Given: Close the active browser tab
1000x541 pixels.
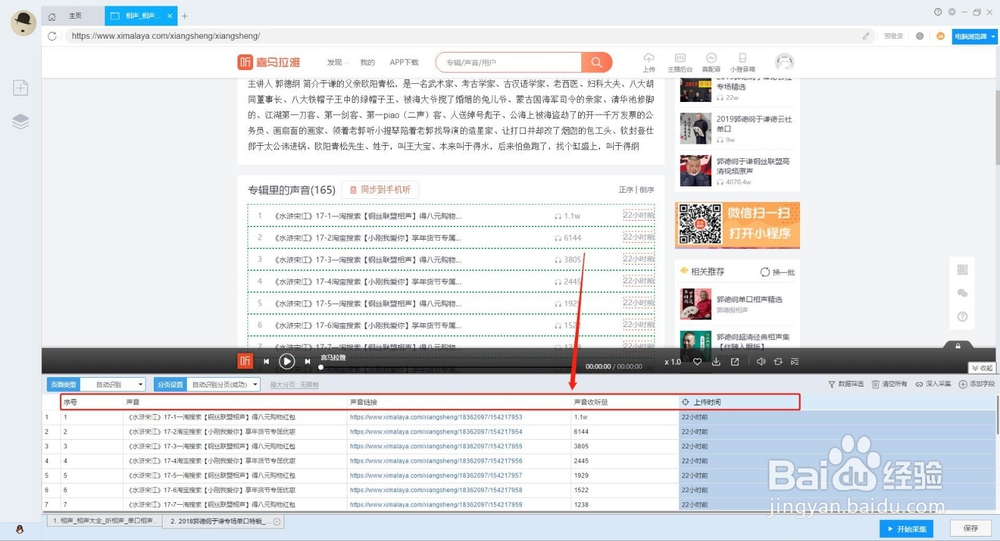Looking at the screenshot, I should tap(170, 16).
